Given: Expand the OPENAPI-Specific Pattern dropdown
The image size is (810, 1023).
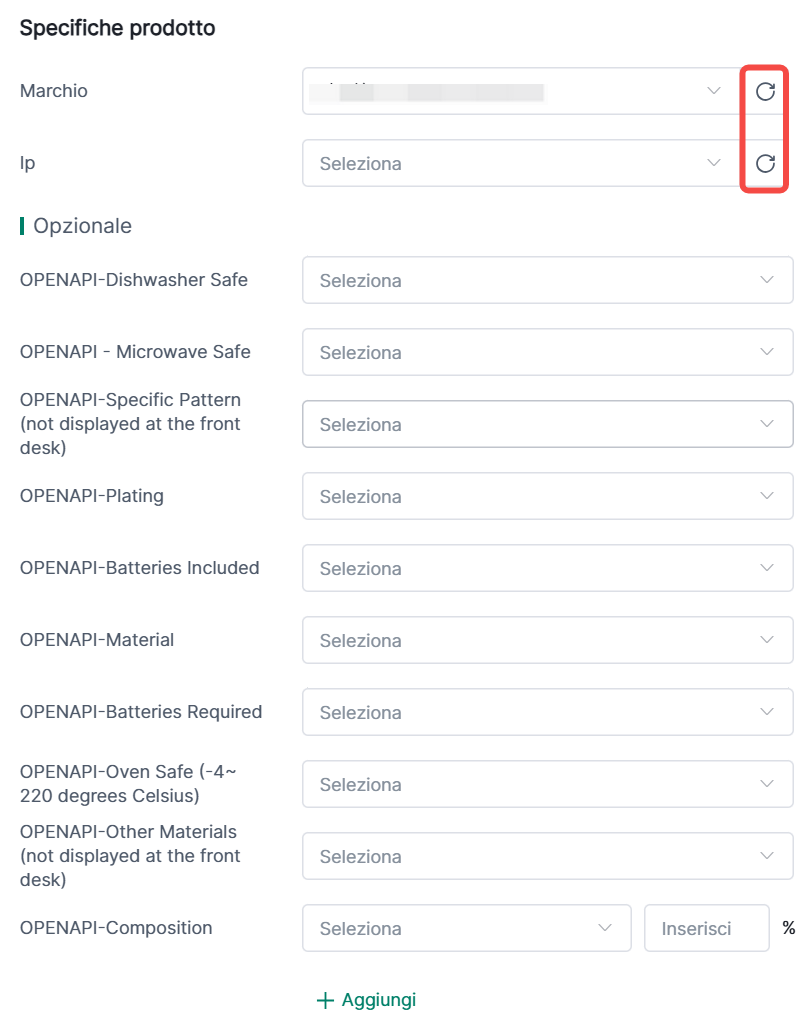Looking at the screenshot, I should click(547, 425).
